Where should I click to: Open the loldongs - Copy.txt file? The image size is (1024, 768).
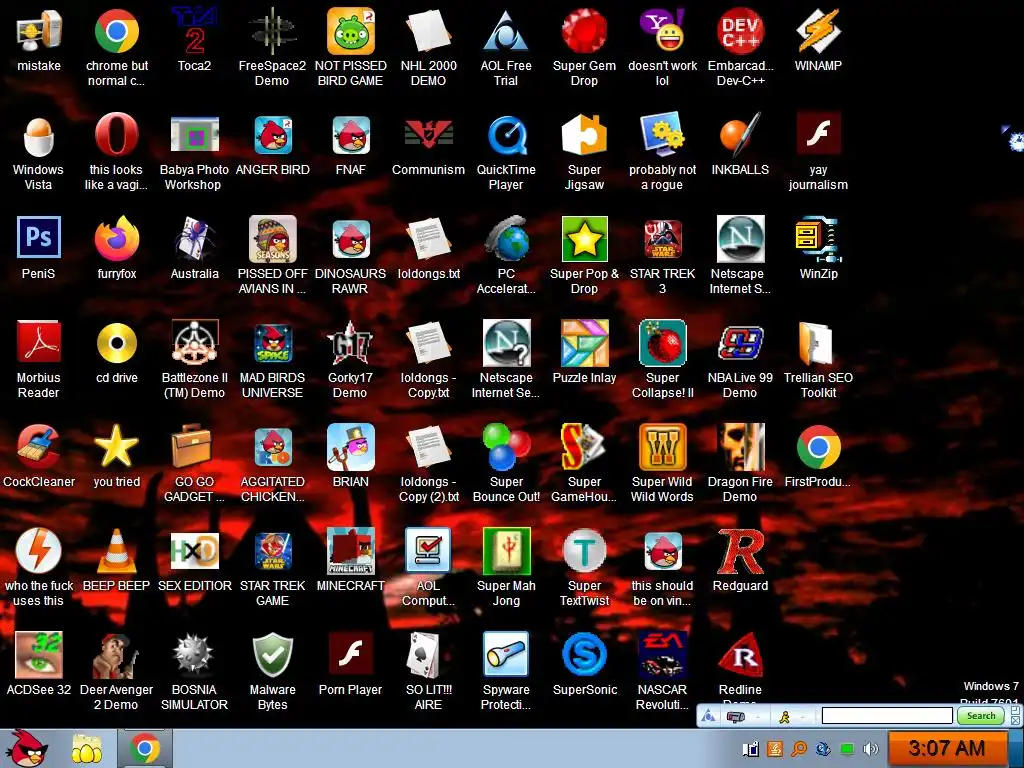pos(428,343)
